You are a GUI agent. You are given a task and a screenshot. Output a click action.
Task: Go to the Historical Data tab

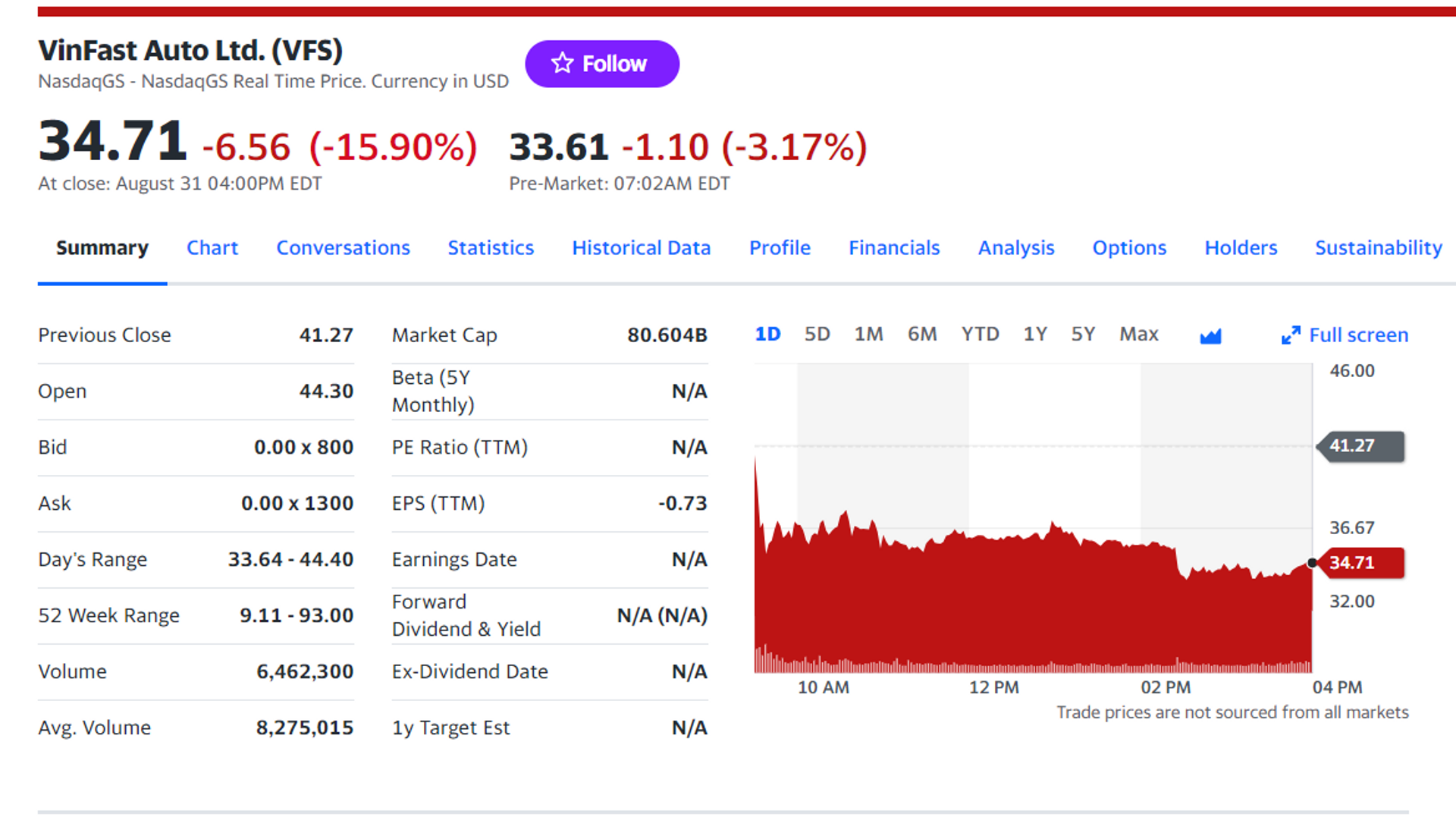pos(641,247)
